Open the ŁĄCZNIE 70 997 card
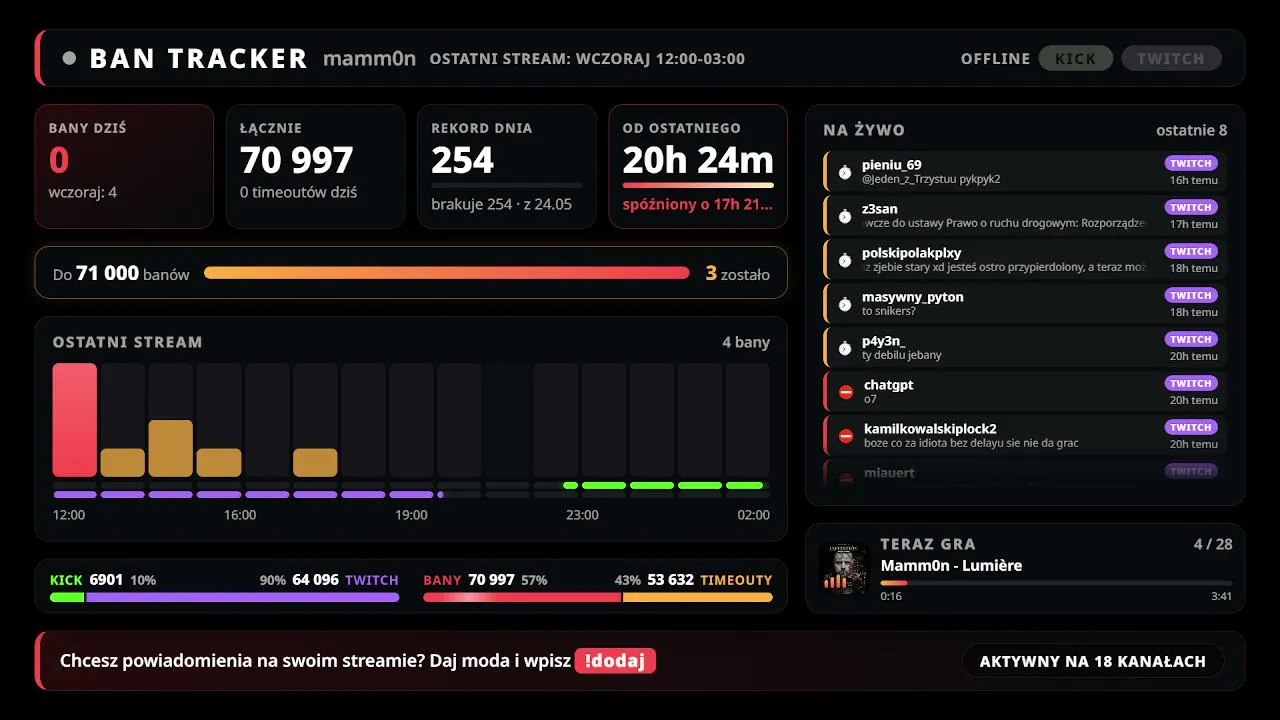The width and height of the screenshot is (1280, 720). point(316,166)
